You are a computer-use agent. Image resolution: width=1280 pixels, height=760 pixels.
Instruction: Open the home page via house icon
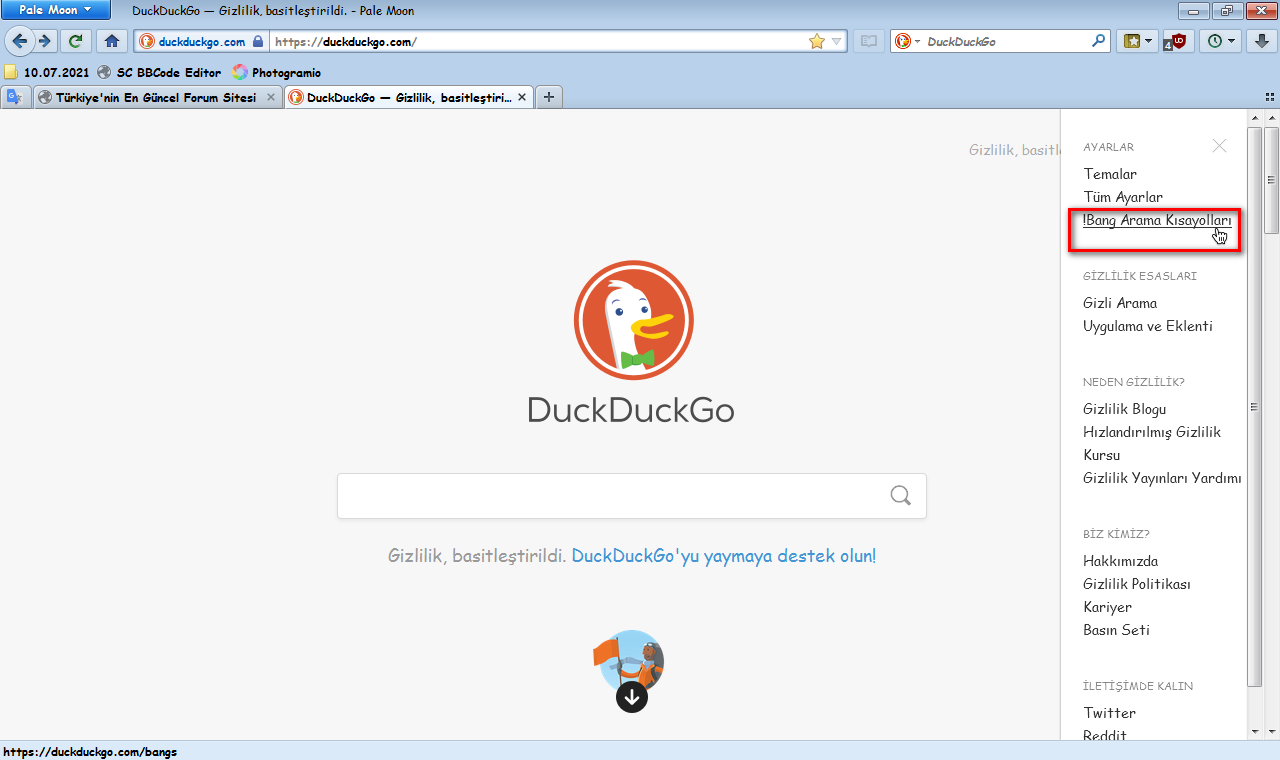[112, 41]
